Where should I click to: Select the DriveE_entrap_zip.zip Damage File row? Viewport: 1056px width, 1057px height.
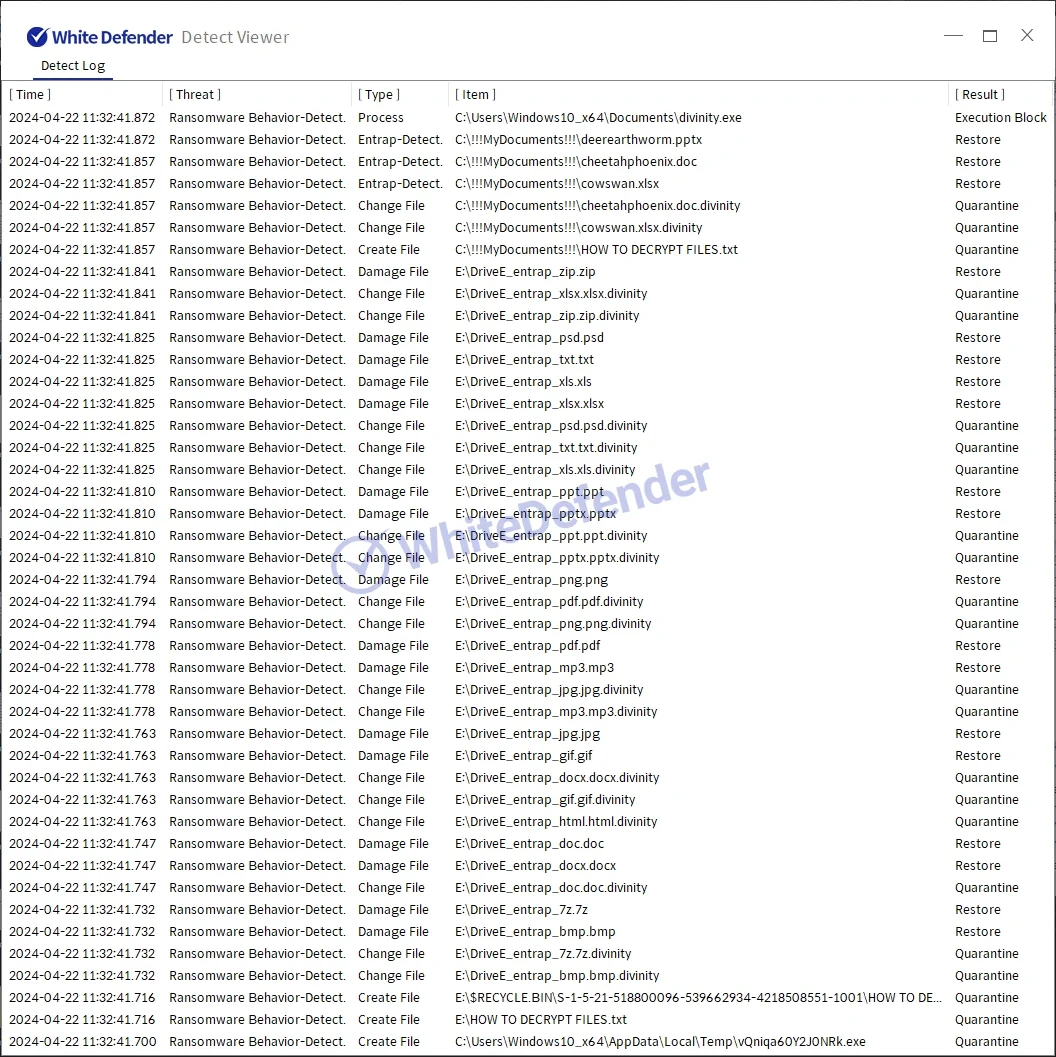point(525,272)
